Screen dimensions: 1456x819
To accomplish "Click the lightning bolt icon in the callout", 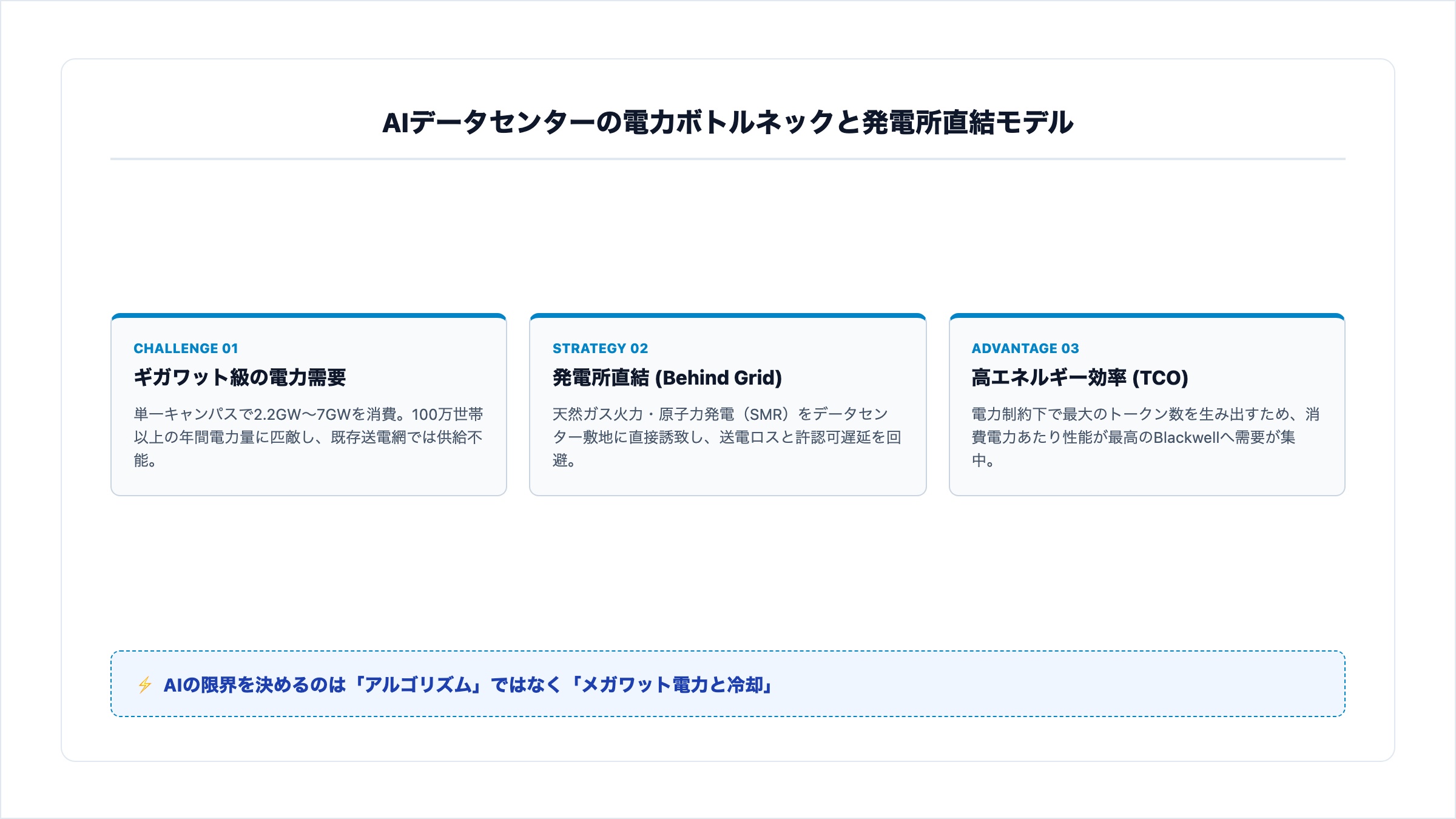I will click(144, 685).
